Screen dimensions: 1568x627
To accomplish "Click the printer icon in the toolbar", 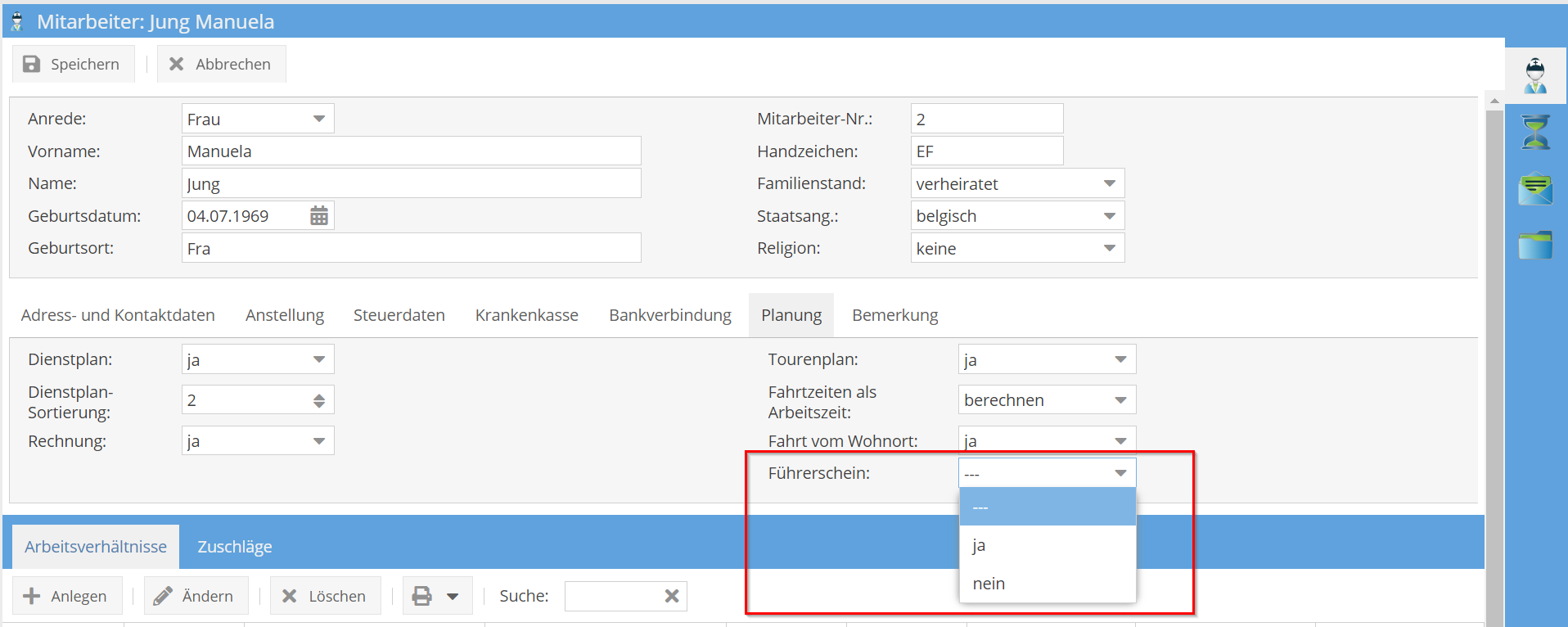I will (x=422, y=596).
